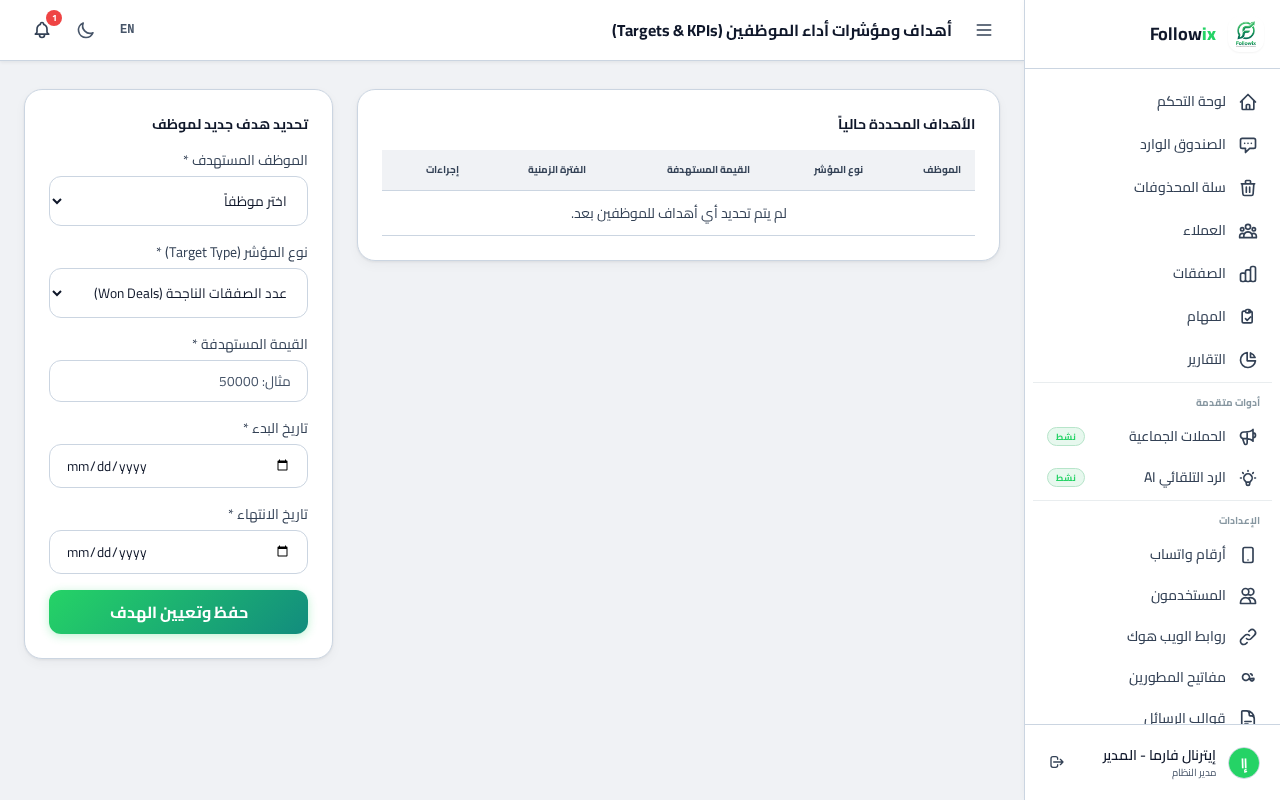The image size is (1280, 800).
Task: Click حفظ وتعيين الهدف save button
Action: tap(178, 612)
